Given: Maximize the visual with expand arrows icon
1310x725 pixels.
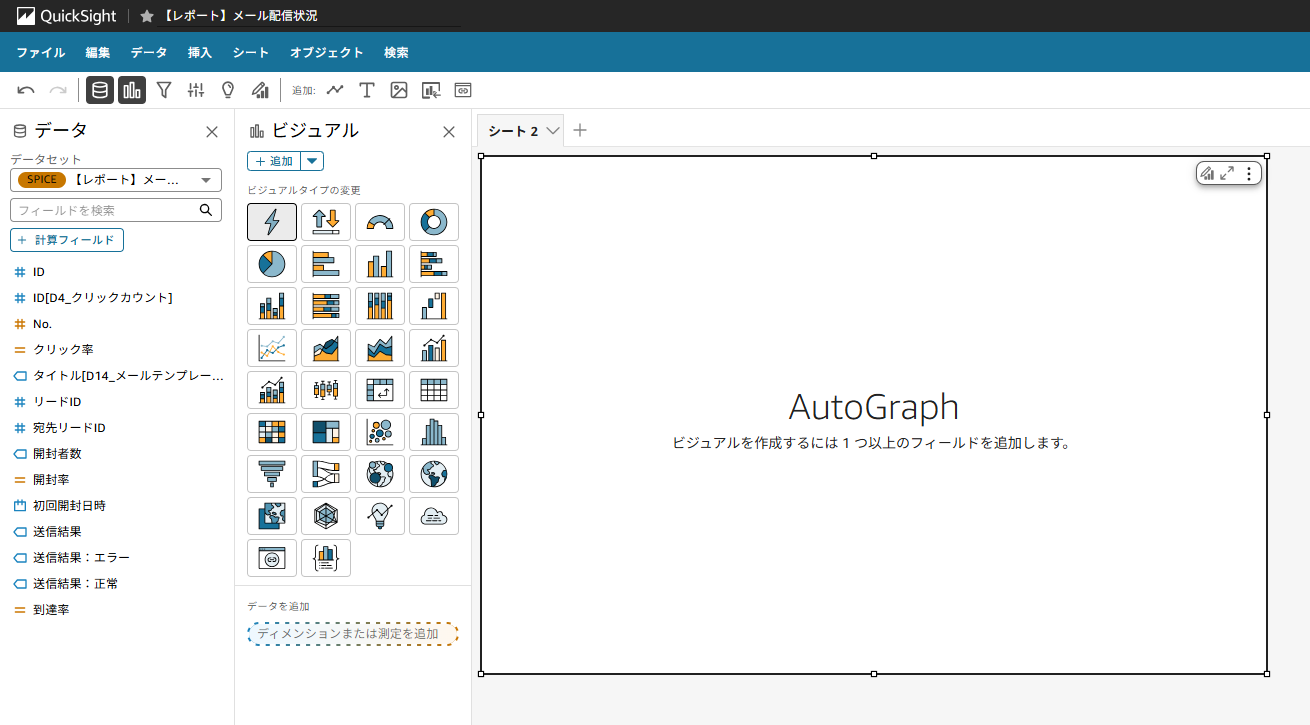Looking at the screenshot, I should (1227, 174).
